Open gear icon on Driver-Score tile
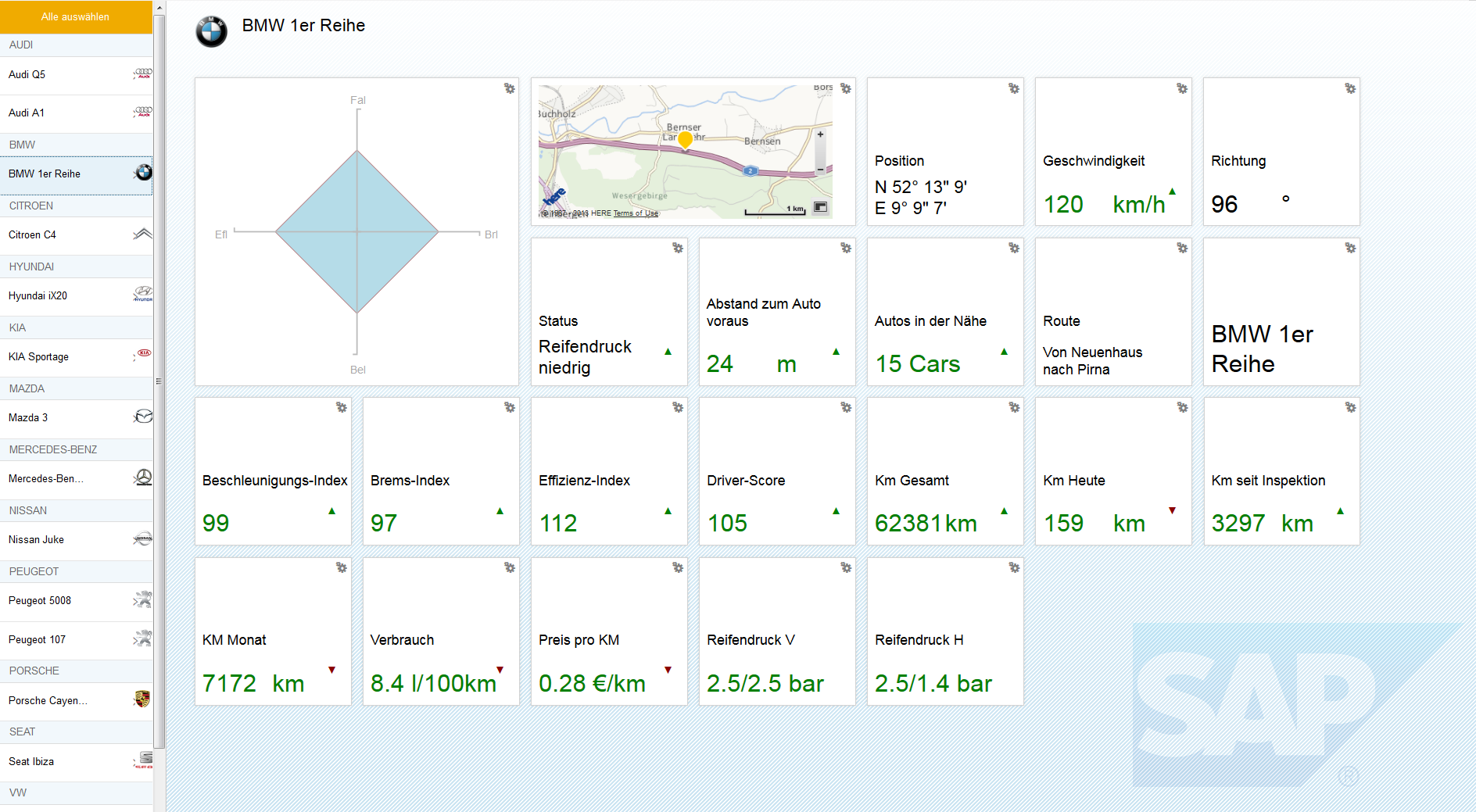This screenshot has height=812, width=1476. [846, 407]
